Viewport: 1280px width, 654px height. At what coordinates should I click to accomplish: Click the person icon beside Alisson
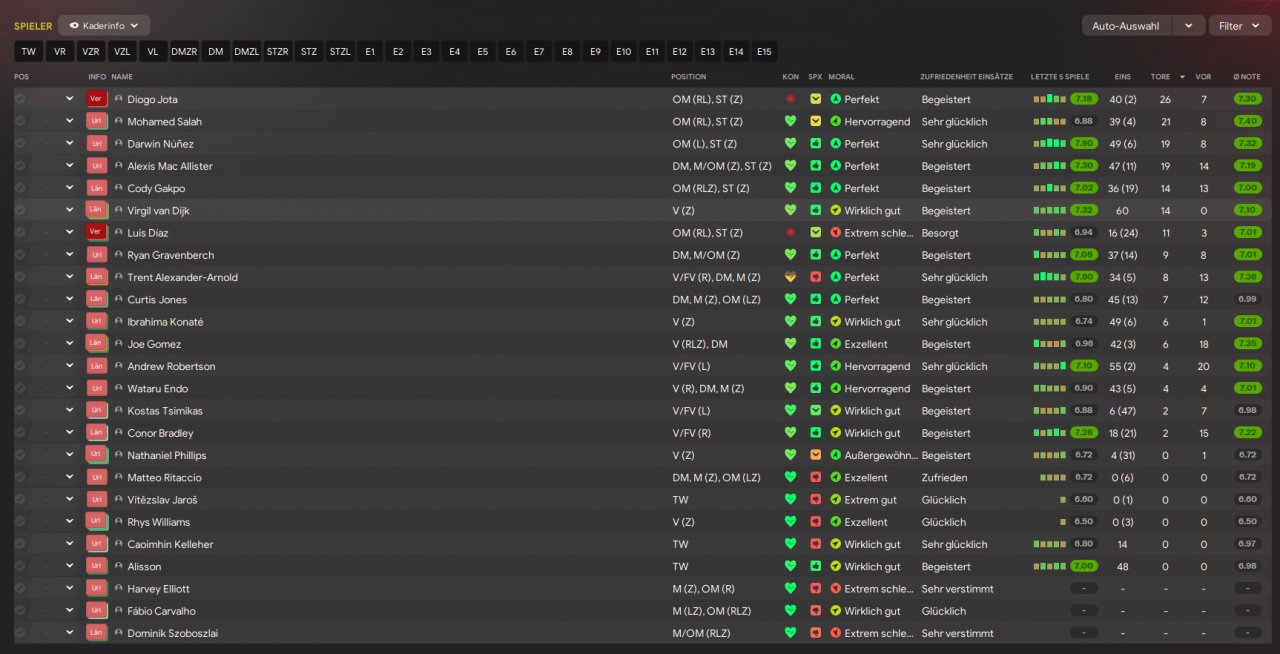point(119,566)
